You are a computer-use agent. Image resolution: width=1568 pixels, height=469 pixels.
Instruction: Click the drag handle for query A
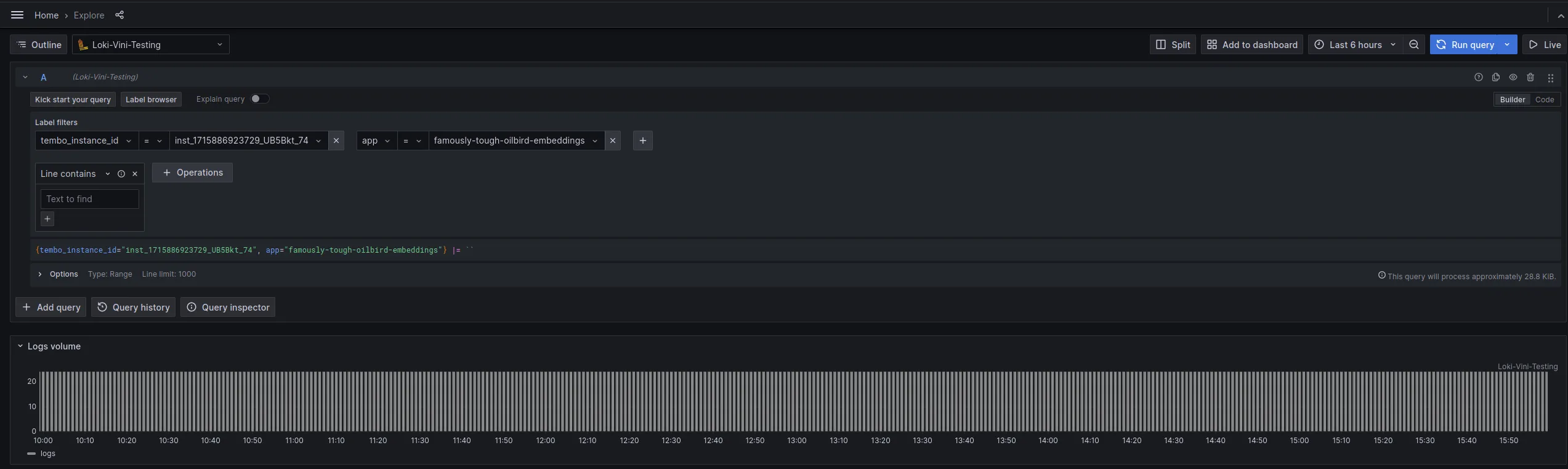tap(1551, 78)
